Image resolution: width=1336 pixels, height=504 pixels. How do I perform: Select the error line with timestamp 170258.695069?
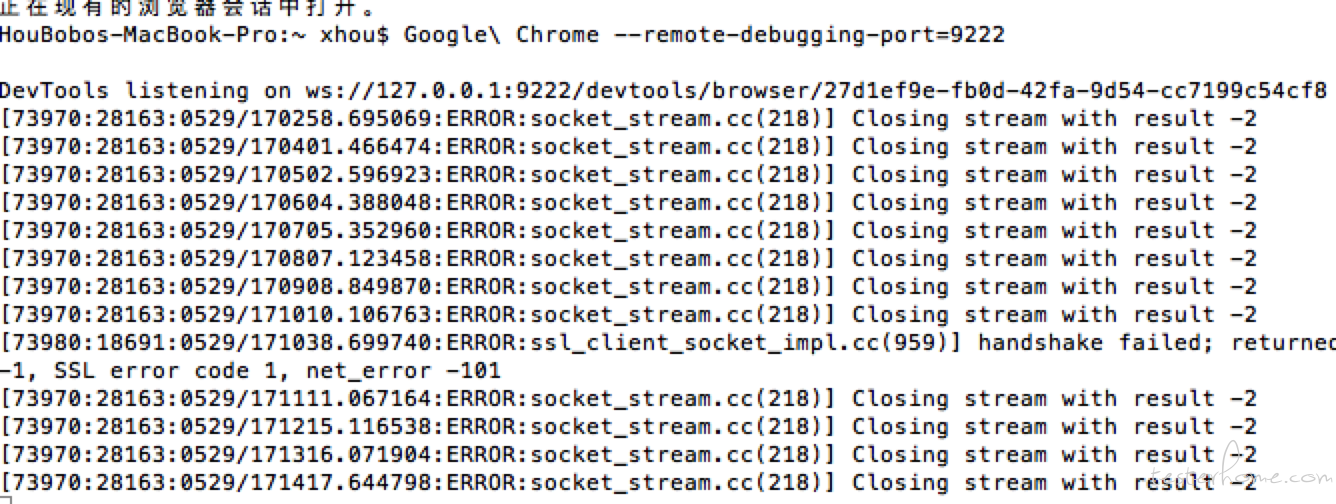pyautogui.click(x=628, y=119)
